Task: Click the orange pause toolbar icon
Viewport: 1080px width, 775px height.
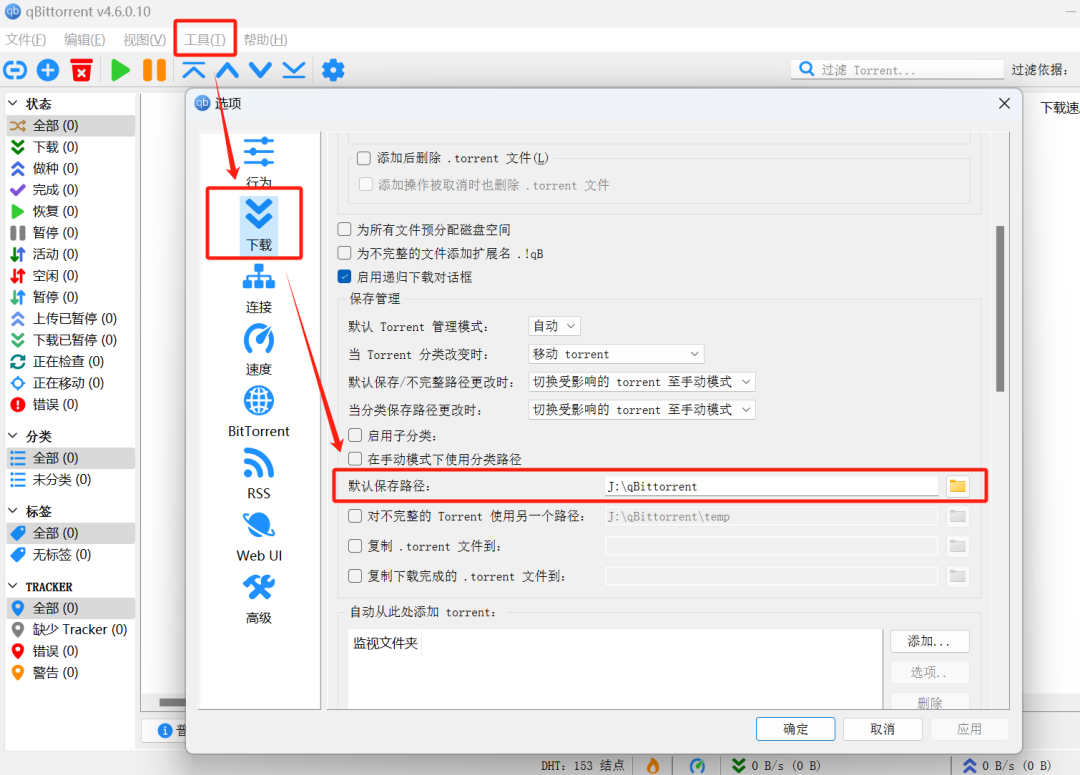Action: click(154, 70)
